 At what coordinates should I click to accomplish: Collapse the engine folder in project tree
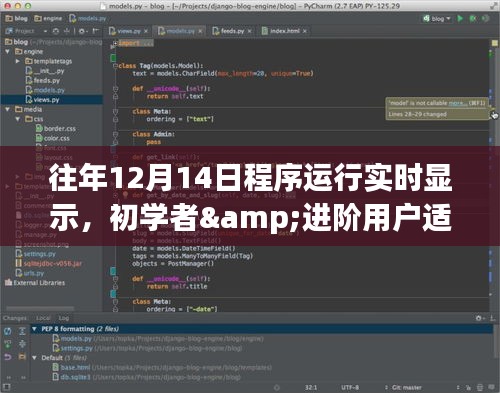click(8, 52)
